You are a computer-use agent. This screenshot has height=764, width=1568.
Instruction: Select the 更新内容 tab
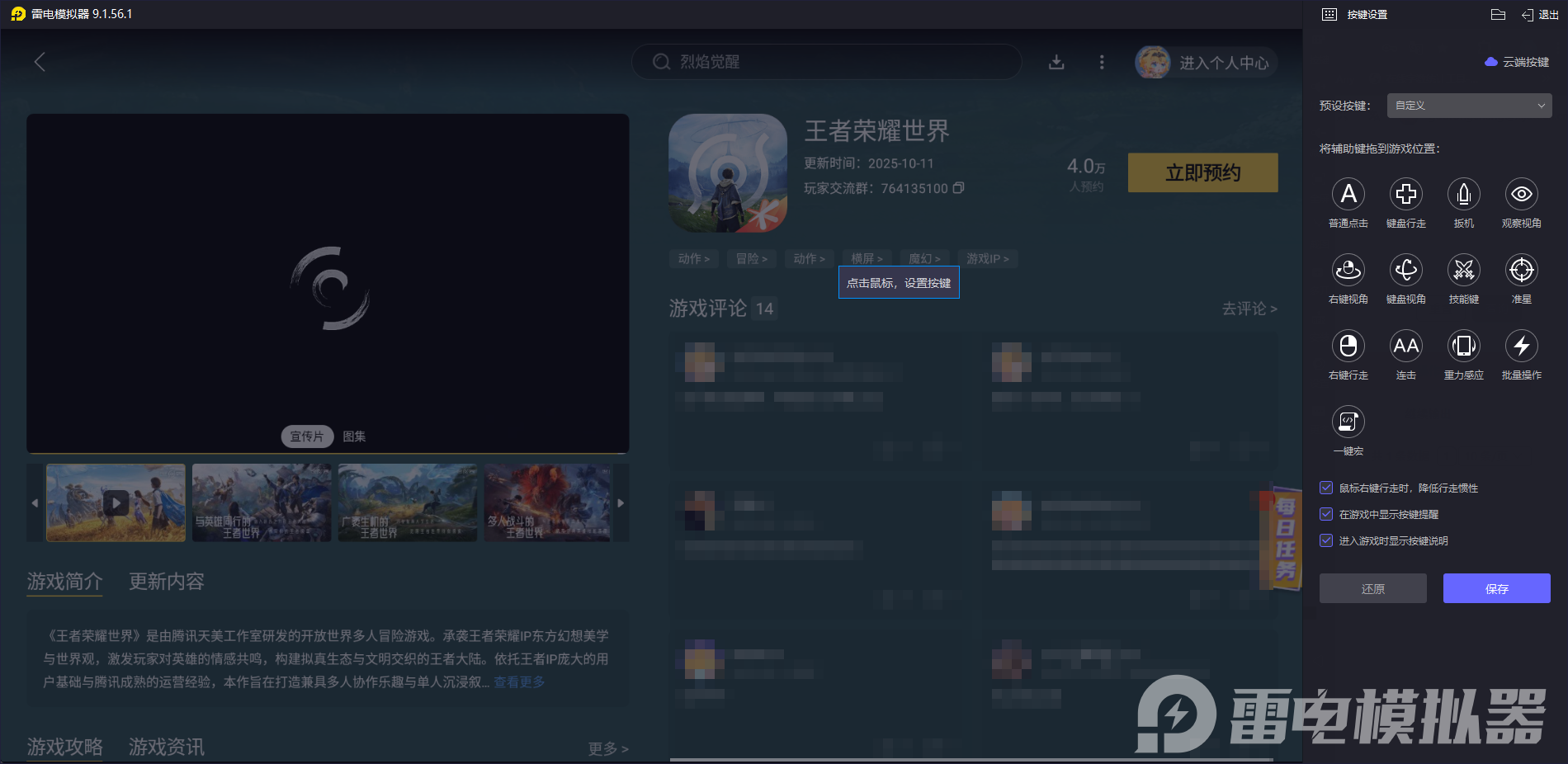pyautogui.click(x=167, y=582)
